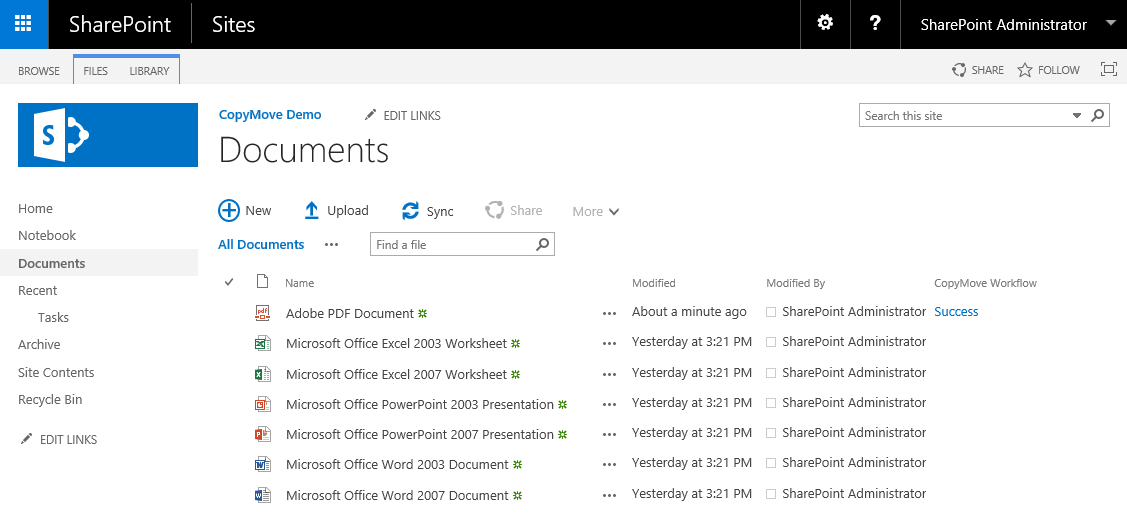Viewport: 1127px width, 519px height.
Task: Click the focus on content icon
Action: [1108, 70]
